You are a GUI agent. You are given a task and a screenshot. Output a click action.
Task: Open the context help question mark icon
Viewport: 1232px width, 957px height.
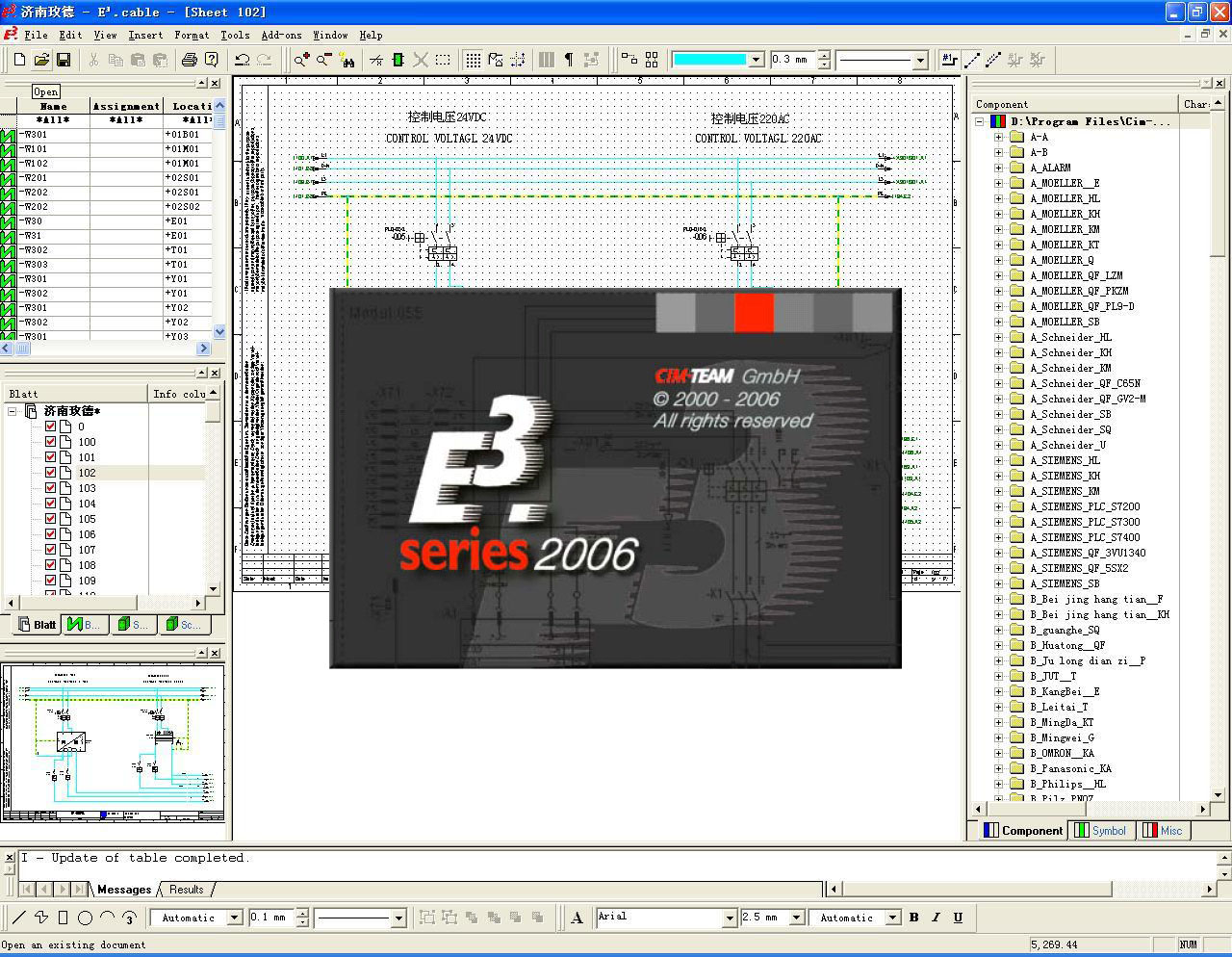coord(212,60)
